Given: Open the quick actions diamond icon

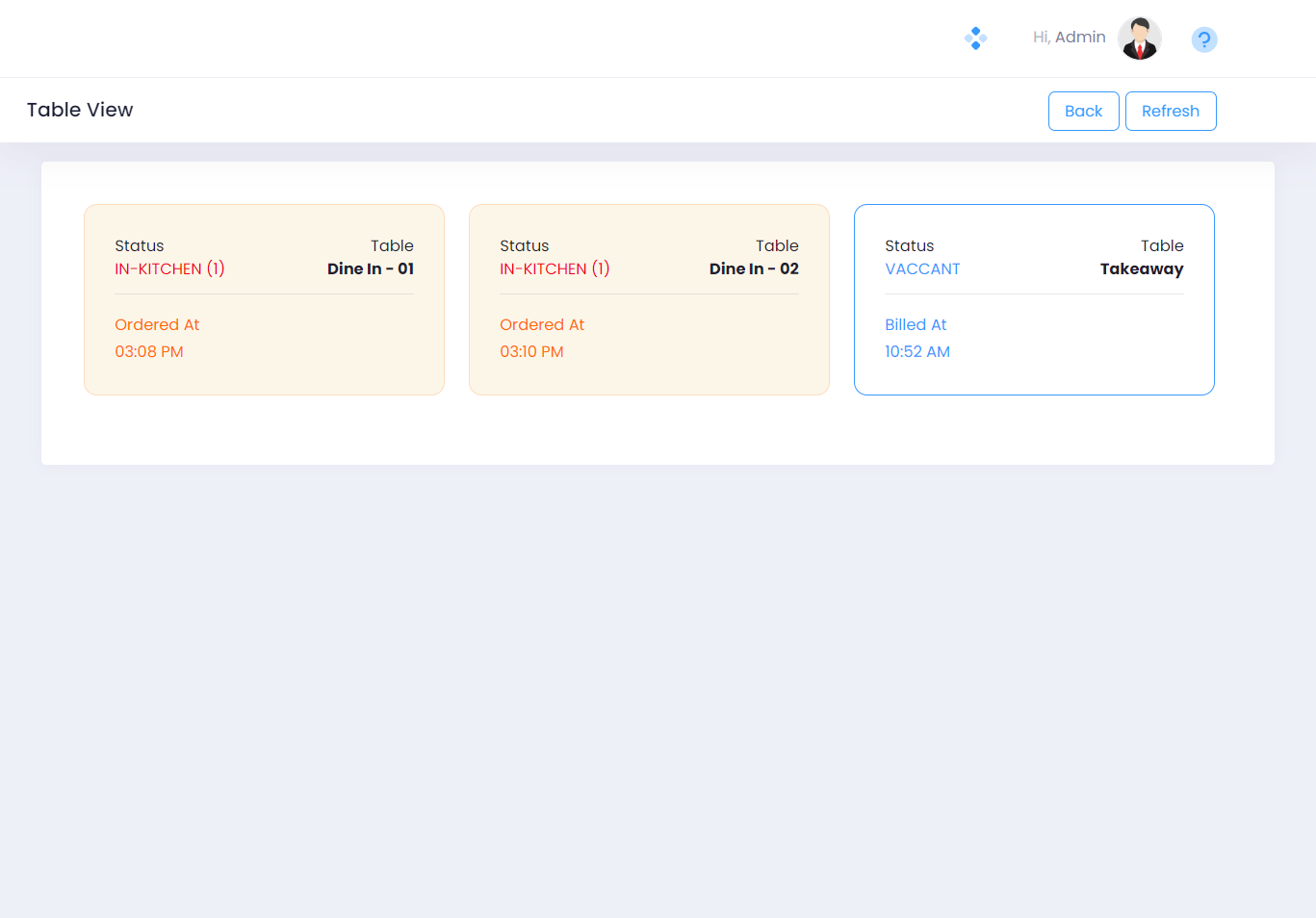Looking at the screenshot, I should click(975, 38).
